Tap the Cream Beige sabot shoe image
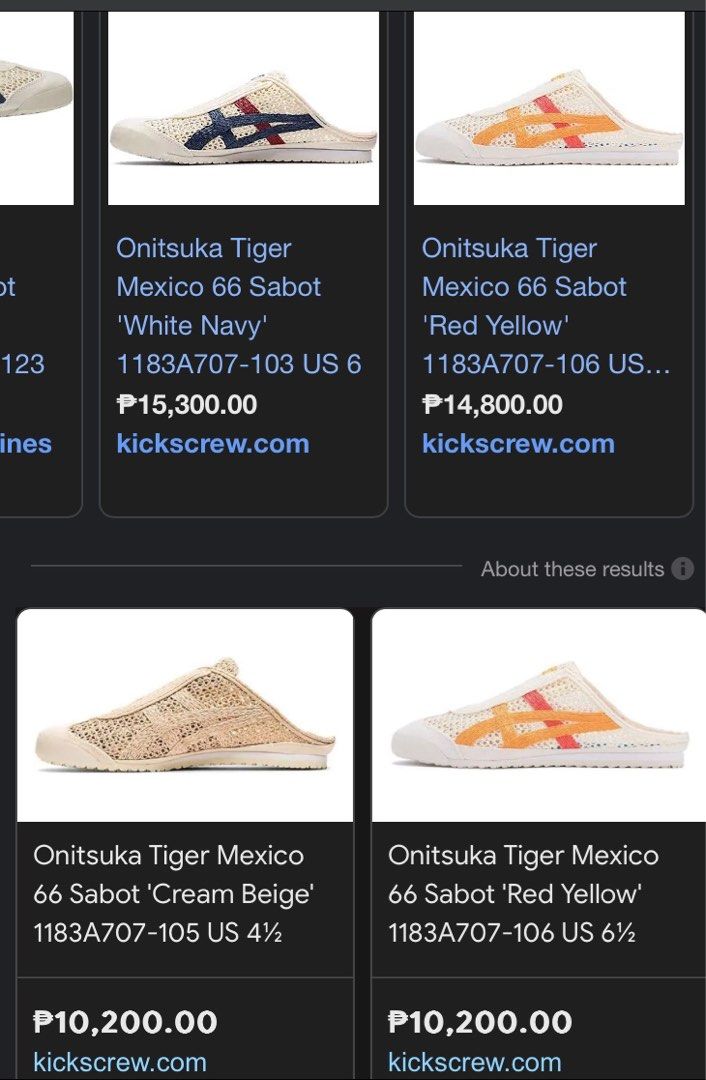706x1080 pixels. coord(185,715)
